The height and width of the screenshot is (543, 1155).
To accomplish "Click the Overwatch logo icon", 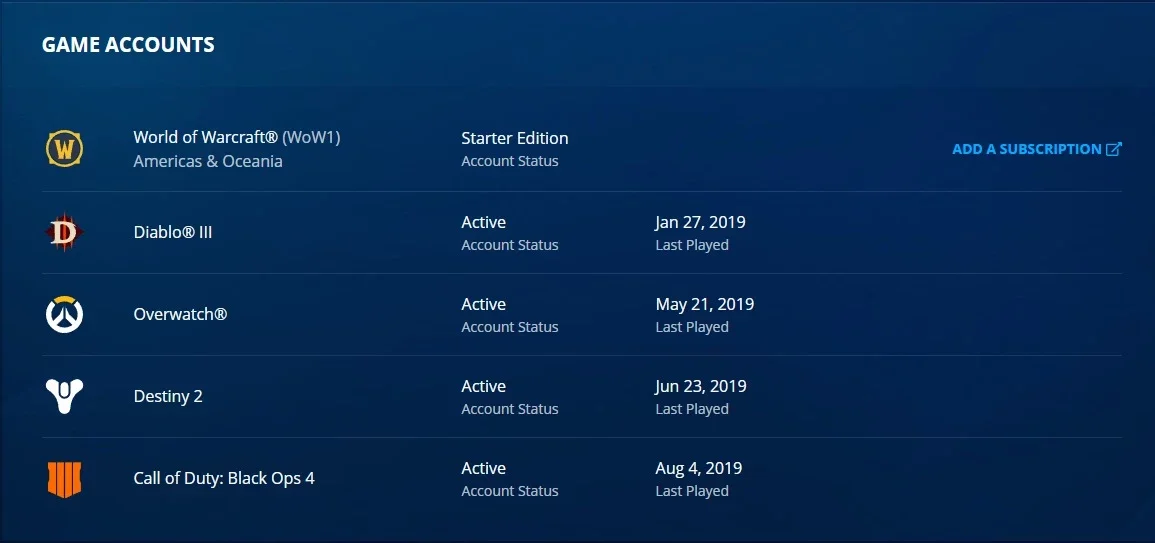I will 64,315.
